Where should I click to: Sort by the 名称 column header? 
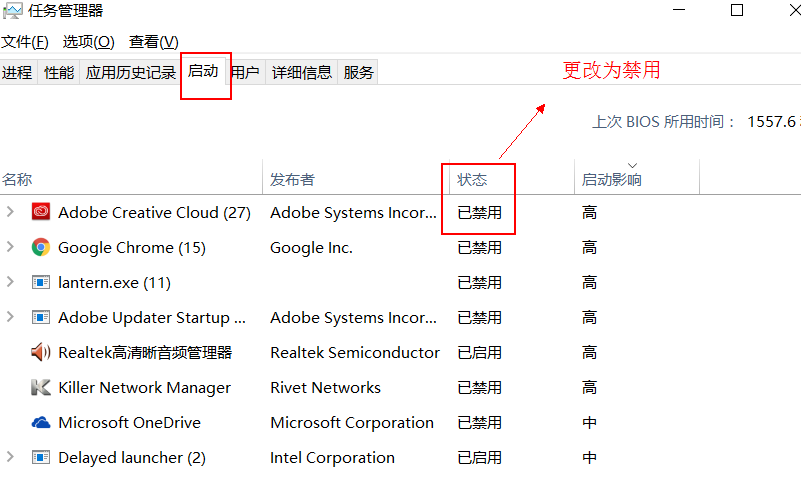[x=131, y=179]
